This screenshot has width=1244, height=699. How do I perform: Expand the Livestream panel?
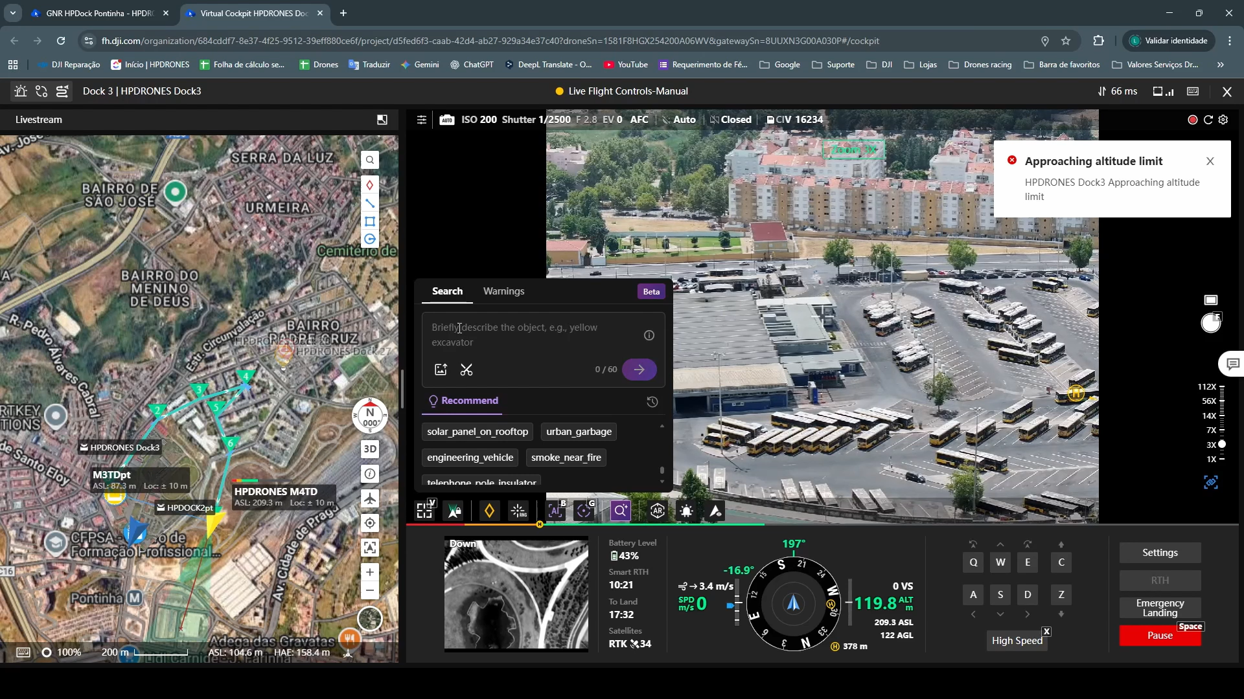click(382, 120)
